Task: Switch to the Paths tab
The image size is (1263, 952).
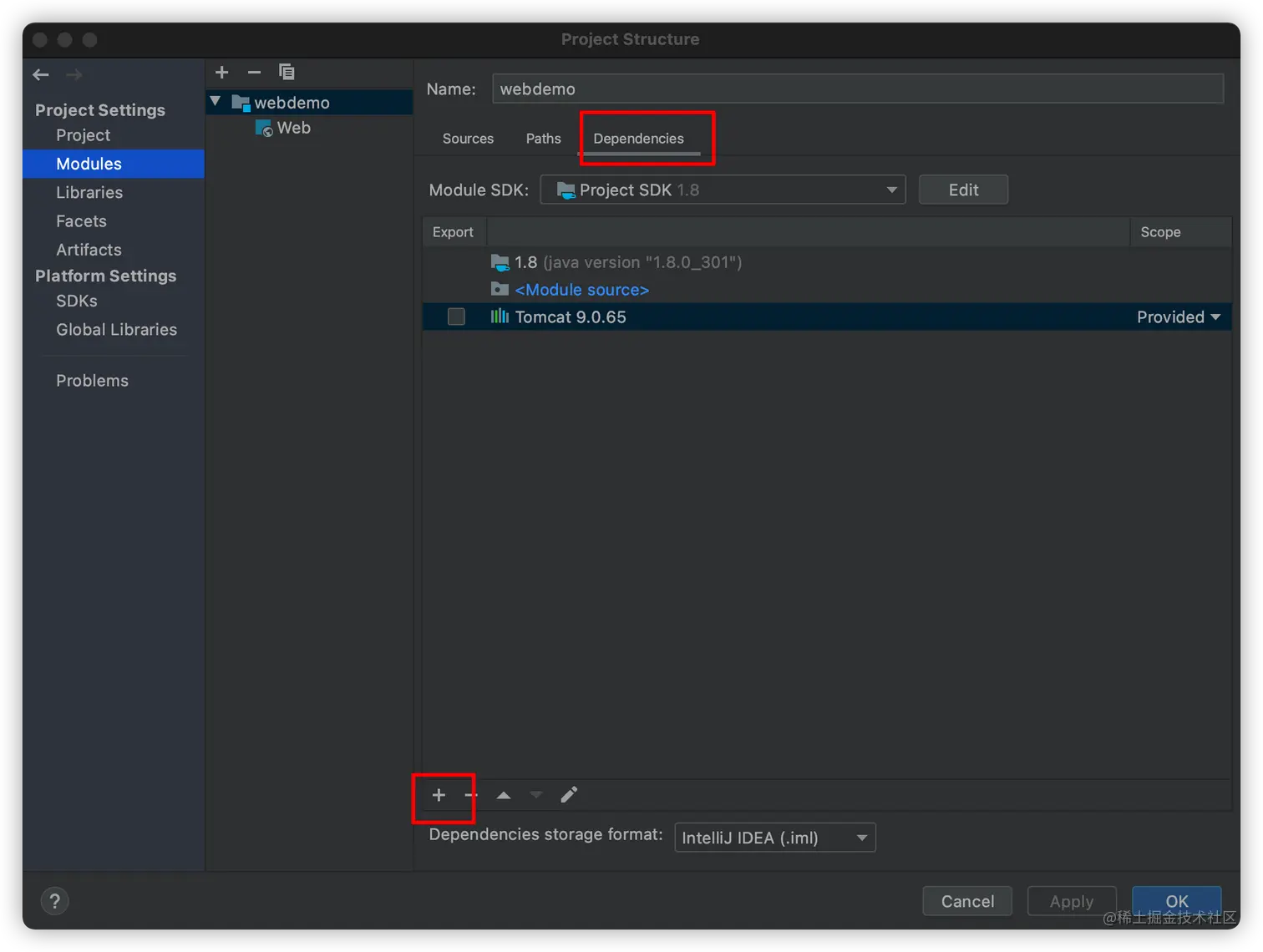Action: tap(543, 139)
